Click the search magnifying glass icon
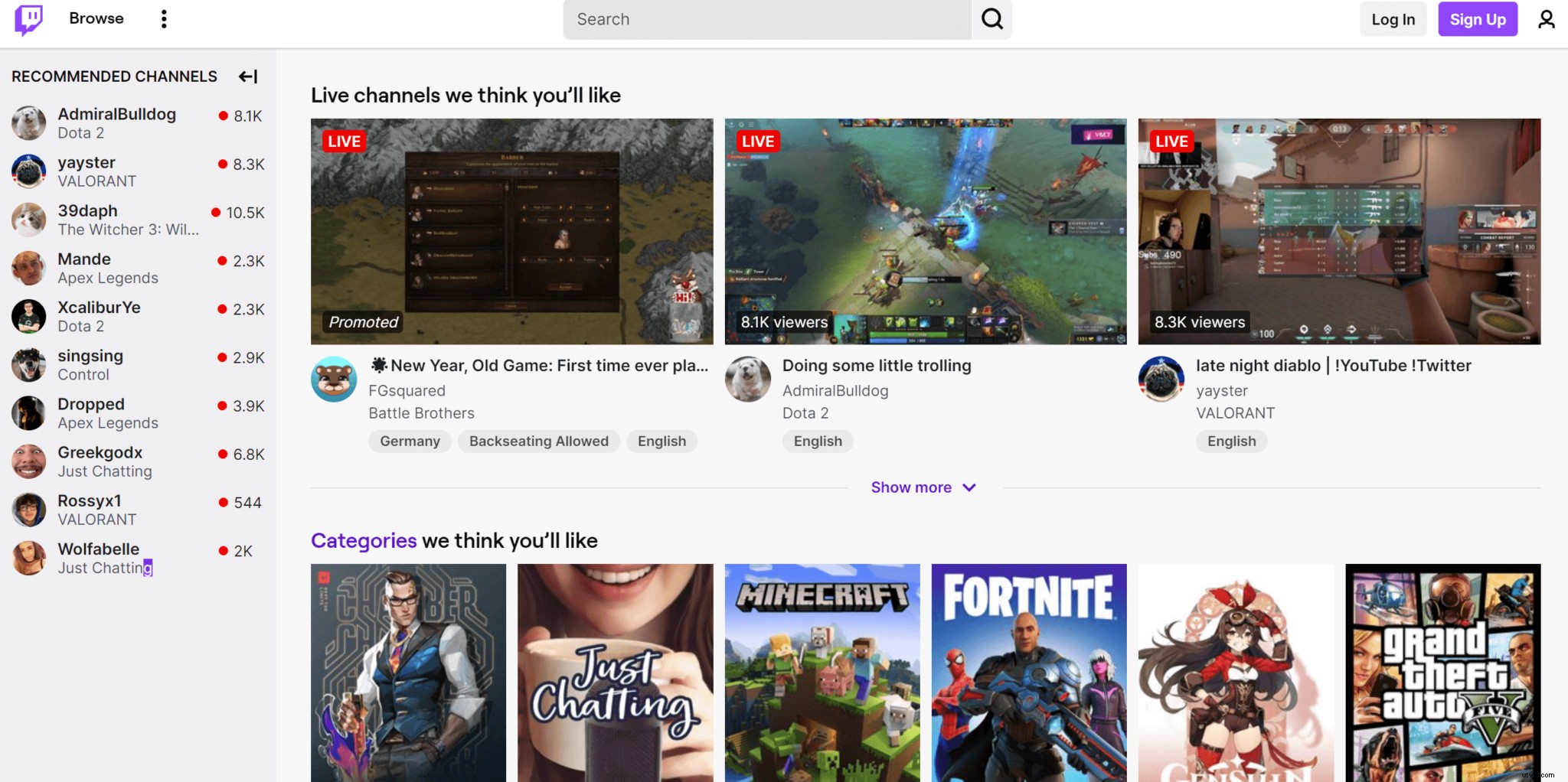Viewport: 1568px width, 782px height. (x=991, y=18)
